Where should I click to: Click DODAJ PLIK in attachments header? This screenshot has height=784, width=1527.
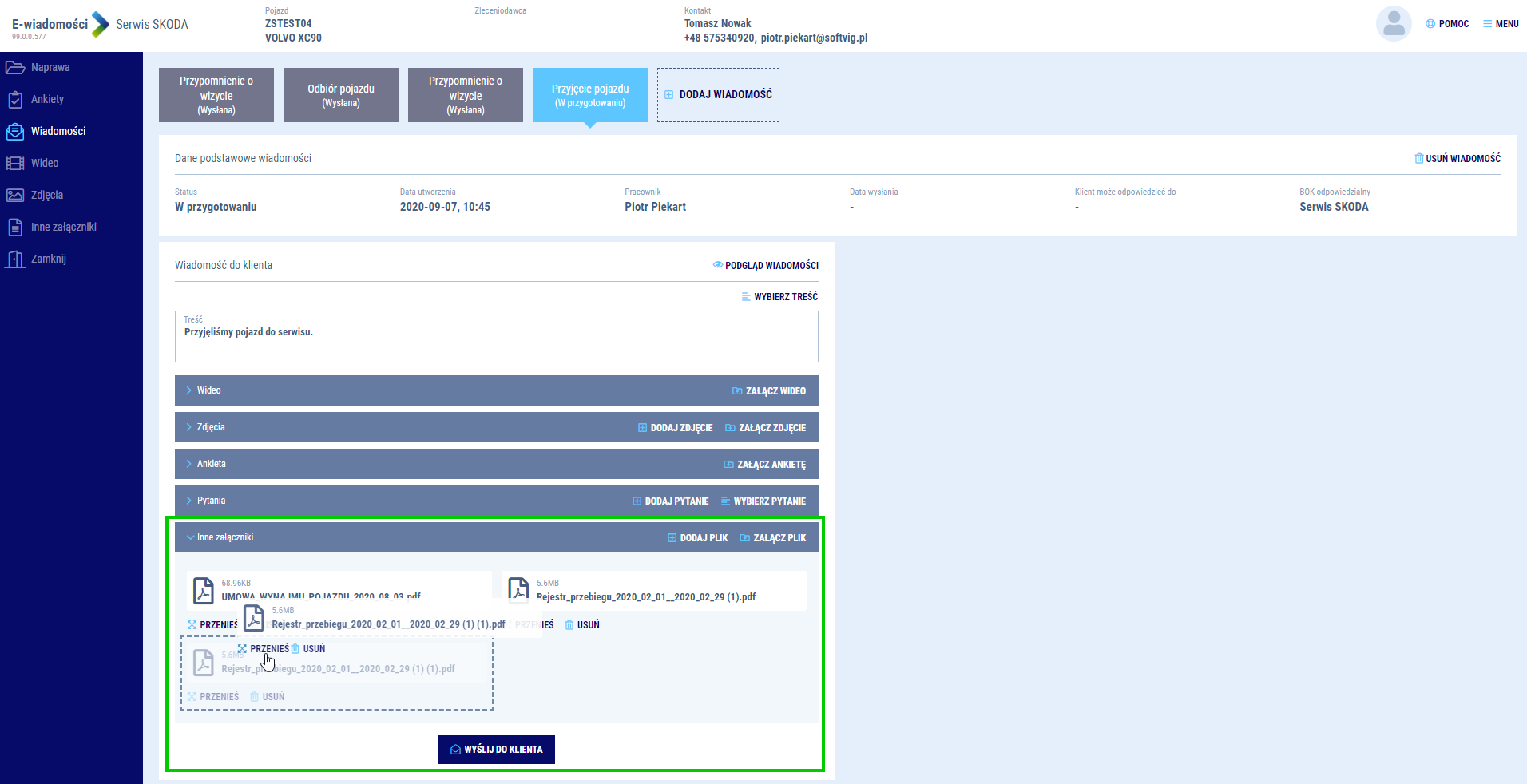[x=697, y=538]
